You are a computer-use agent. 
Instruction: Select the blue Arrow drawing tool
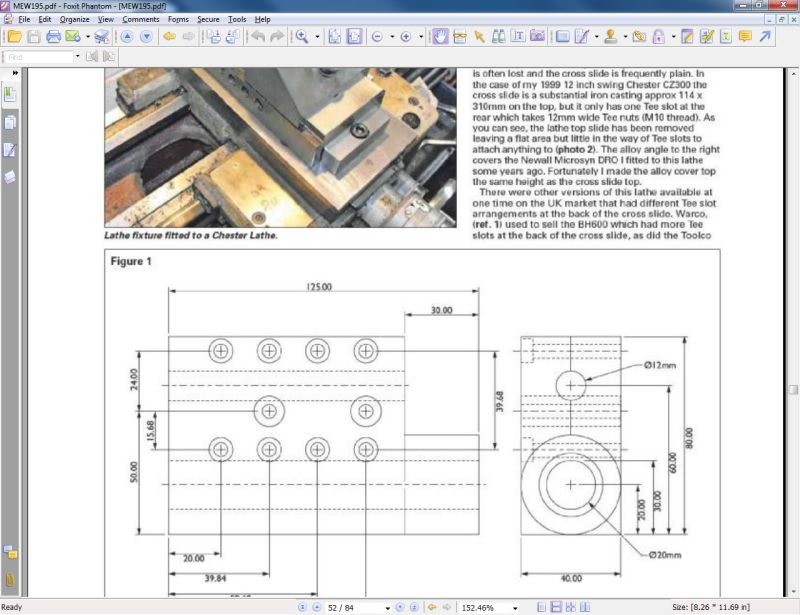point(765,37)
